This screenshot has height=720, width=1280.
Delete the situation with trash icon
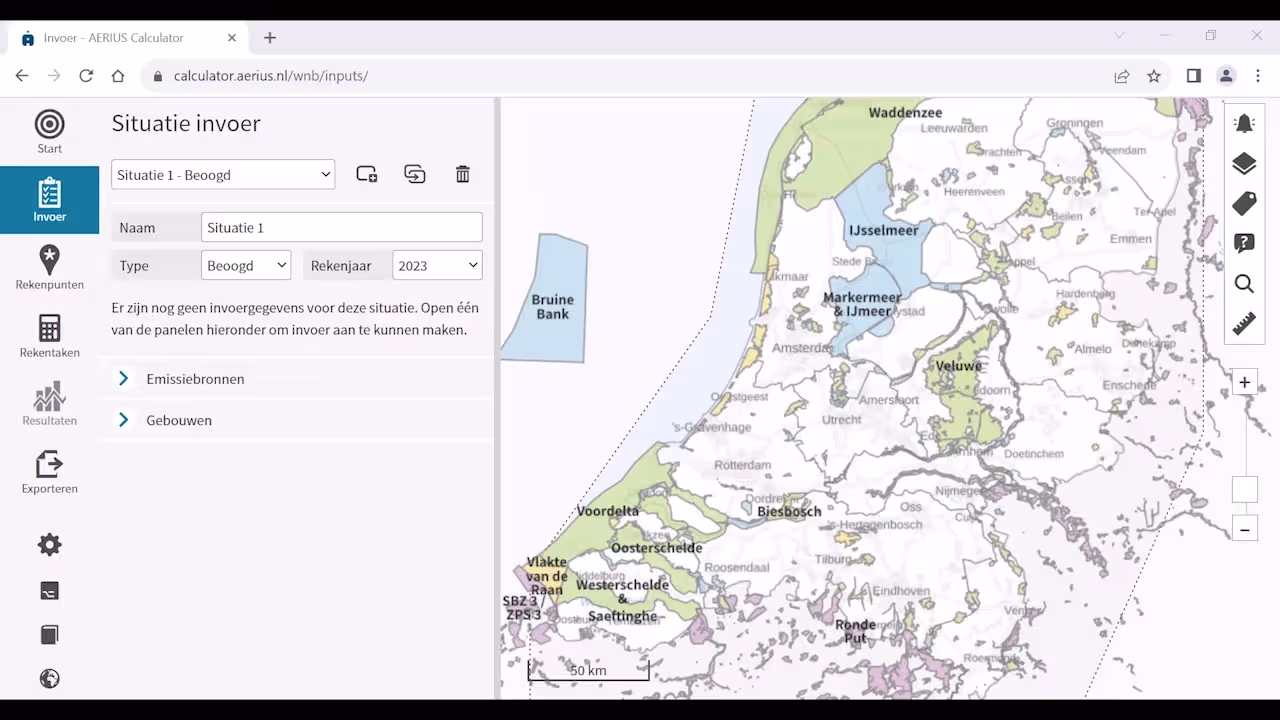pos(462,174)
